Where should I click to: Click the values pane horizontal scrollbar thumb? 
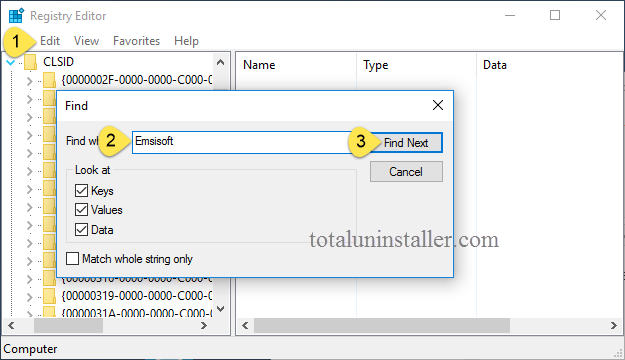(382, 325)
